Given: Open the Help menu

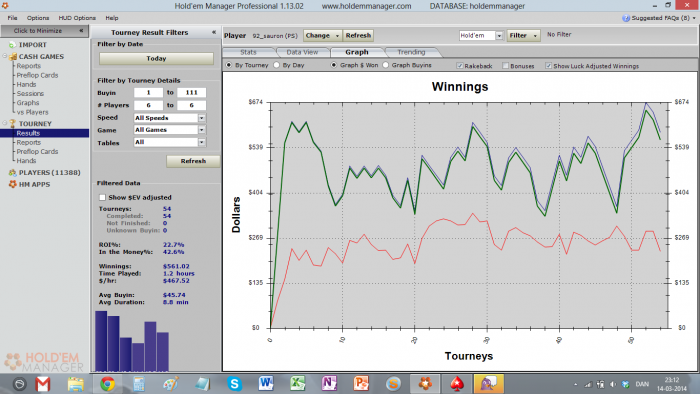Looking at the screenshot, I should (112, 18).
